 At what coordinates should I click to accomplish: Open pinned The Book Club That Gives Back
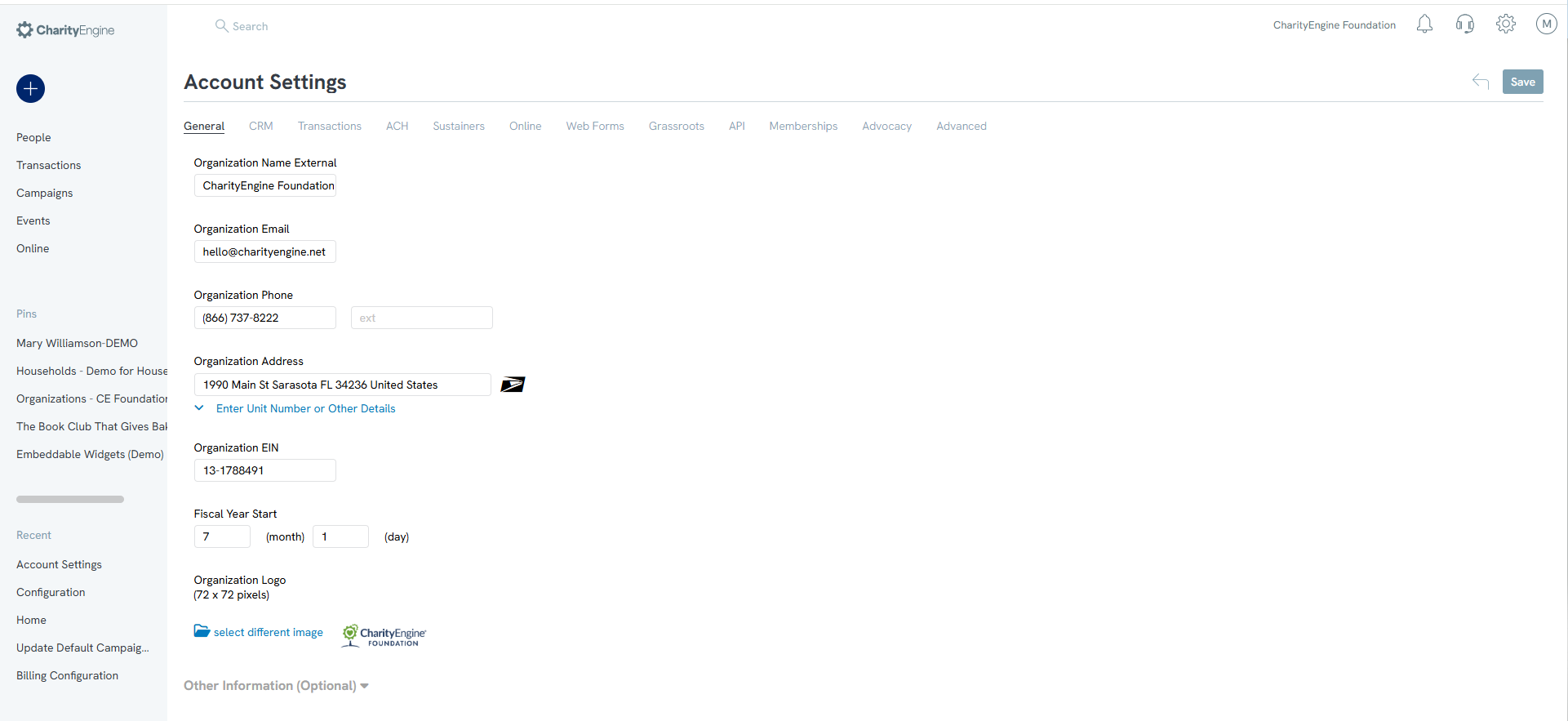pos(91,426)
